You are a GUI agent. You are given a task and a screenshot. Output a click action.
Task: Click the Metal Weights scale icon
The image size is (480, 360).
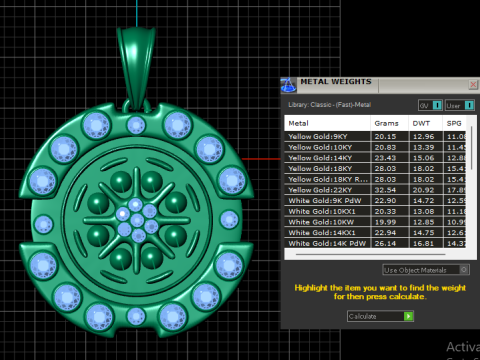click(x=288, y=85)
